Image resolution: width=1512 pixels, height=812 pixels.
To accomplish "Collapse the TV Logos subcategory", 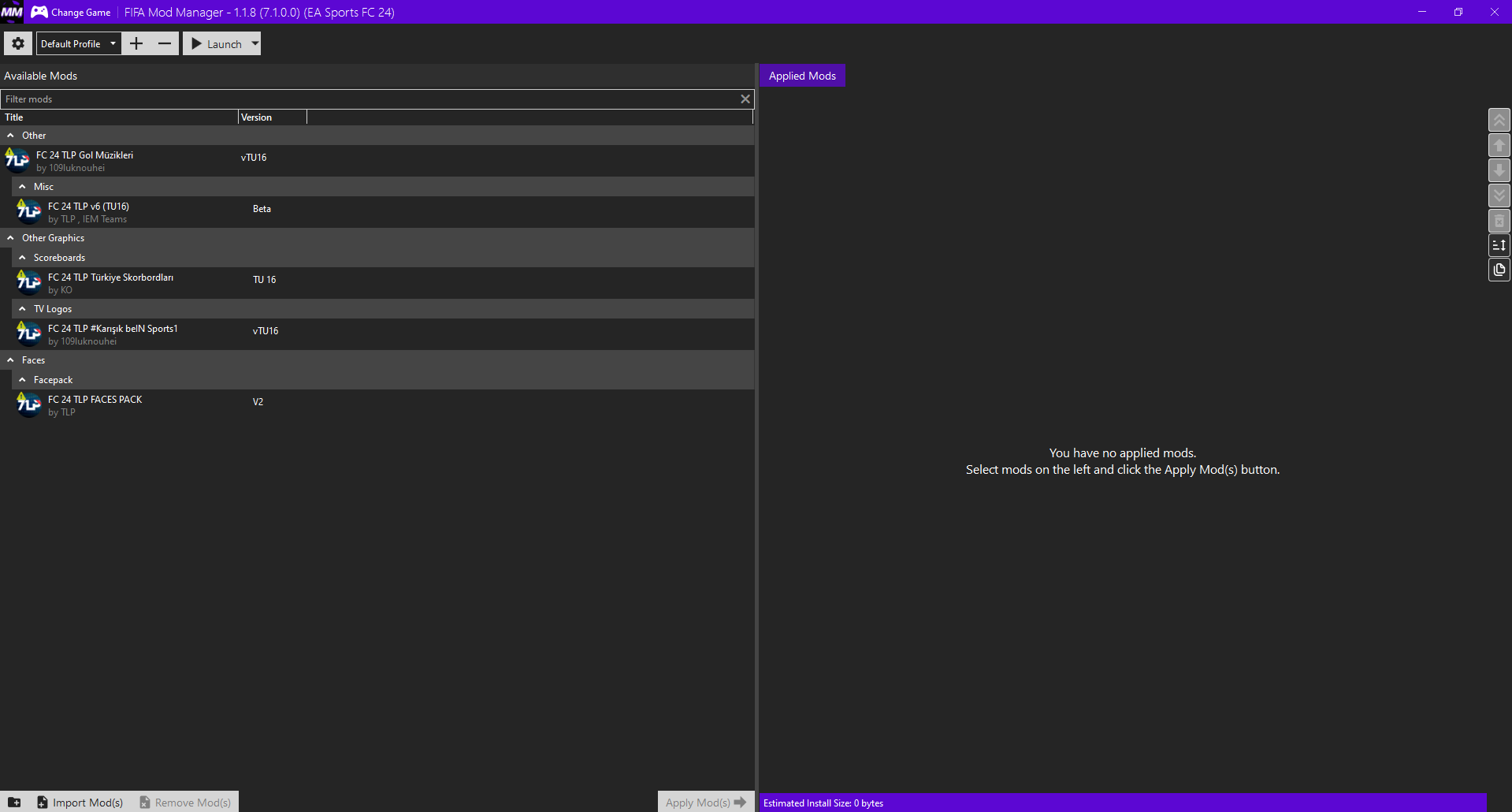I will click(22, 309).
